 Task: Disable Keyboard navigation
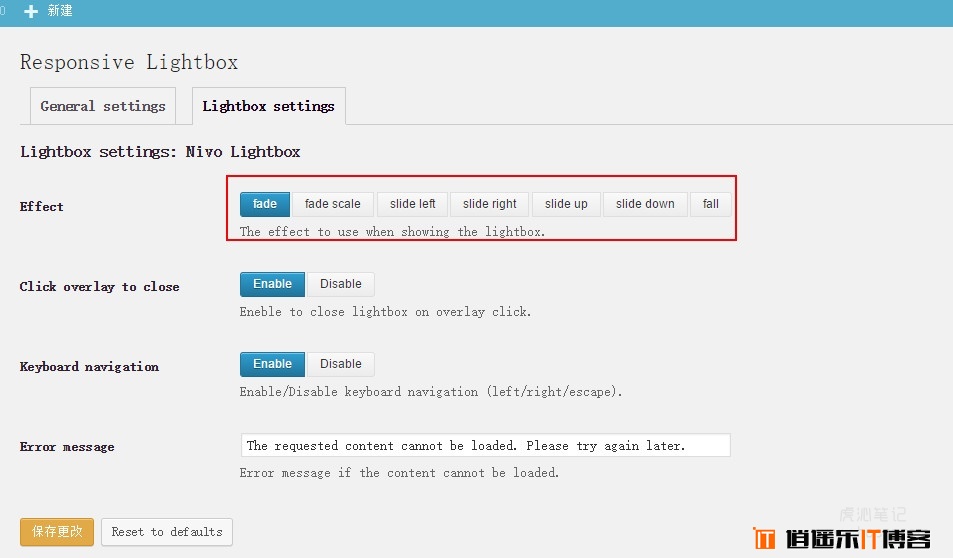(340, 364)
